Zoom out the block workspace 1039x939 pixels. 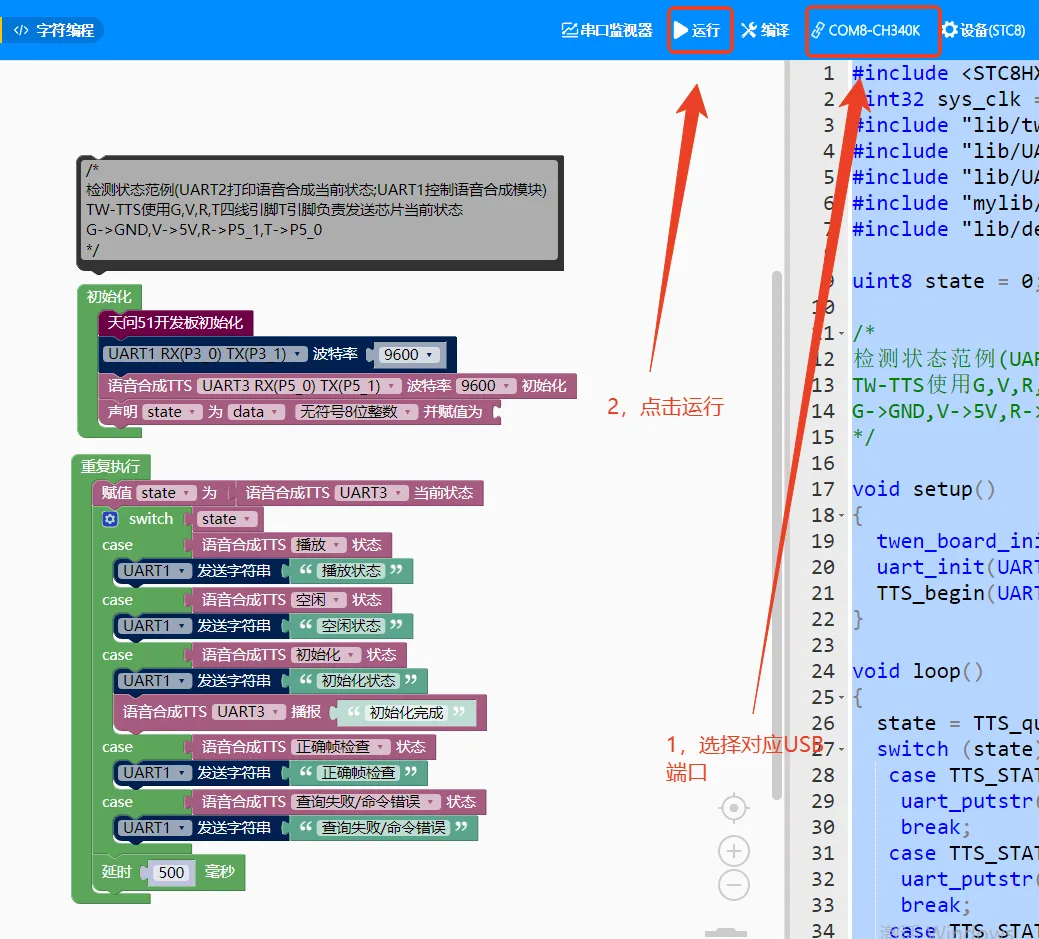tap(734, 885)
